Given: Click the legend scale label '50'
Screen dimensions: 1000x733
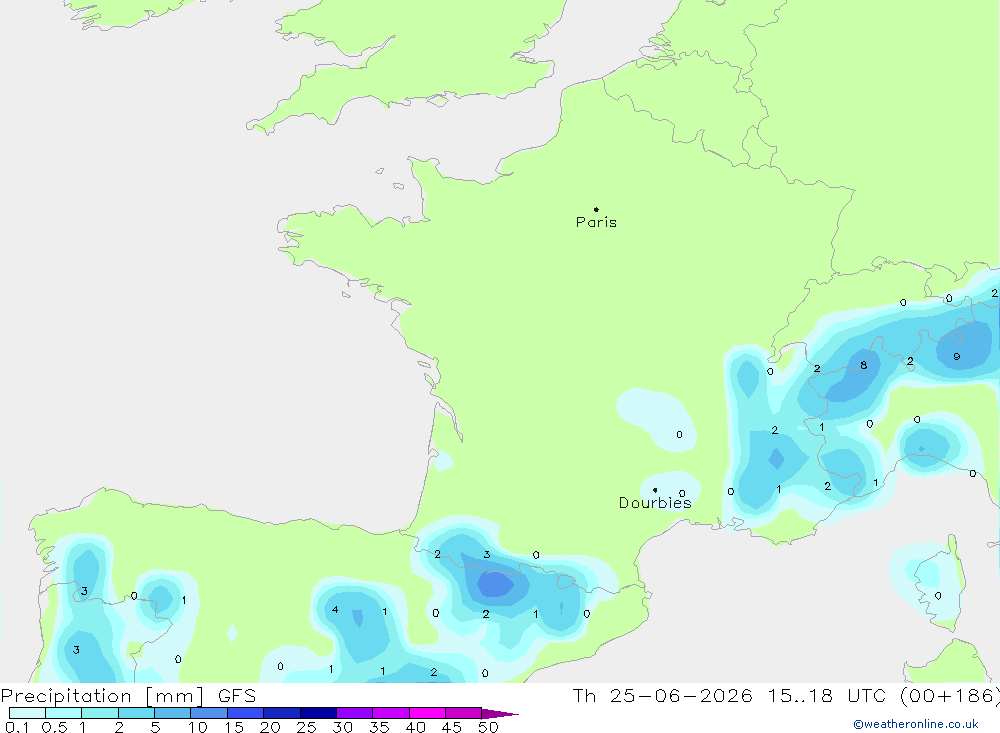Looking at the screenshot, I should coord(489,727).
